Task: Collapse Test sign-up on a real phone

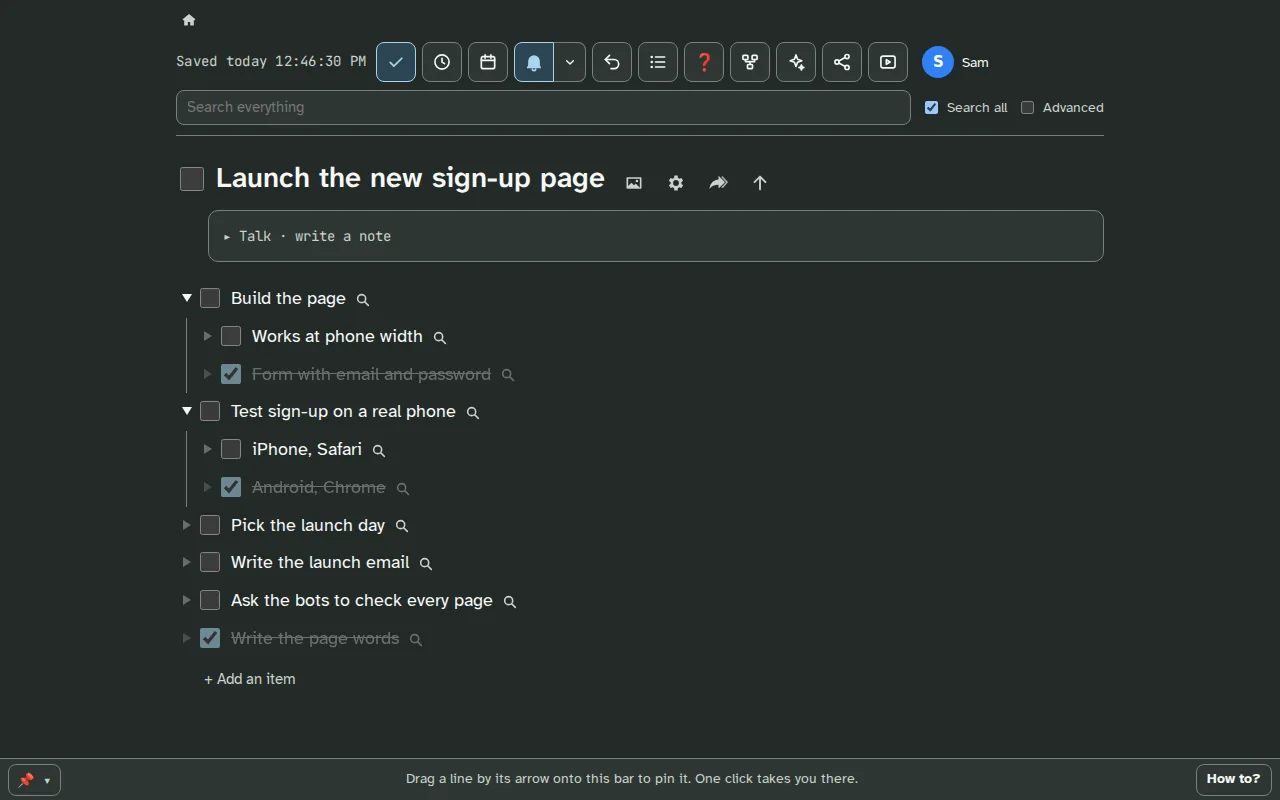Action: pyautogui.click(x=187, y=411)
